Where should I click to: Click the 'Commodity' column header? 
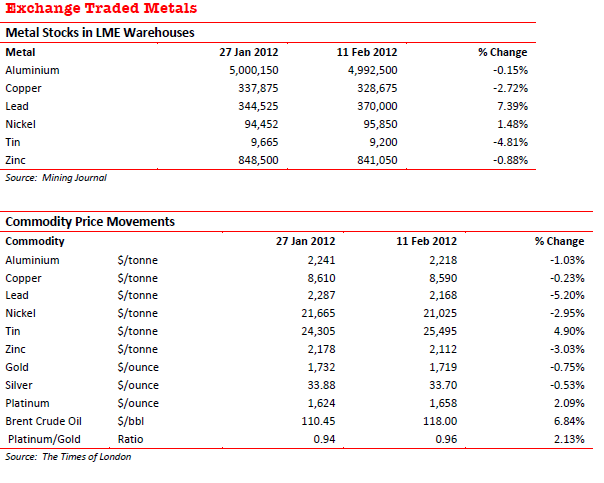point(35,241)
